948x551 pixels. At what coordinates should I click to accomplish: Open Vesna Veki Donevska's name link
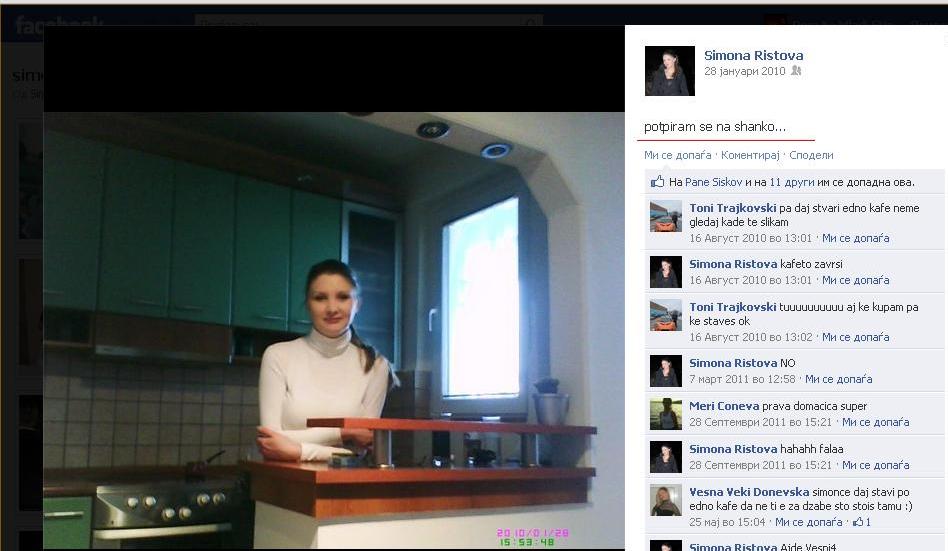pyautogui.click(x=748, y=493)
